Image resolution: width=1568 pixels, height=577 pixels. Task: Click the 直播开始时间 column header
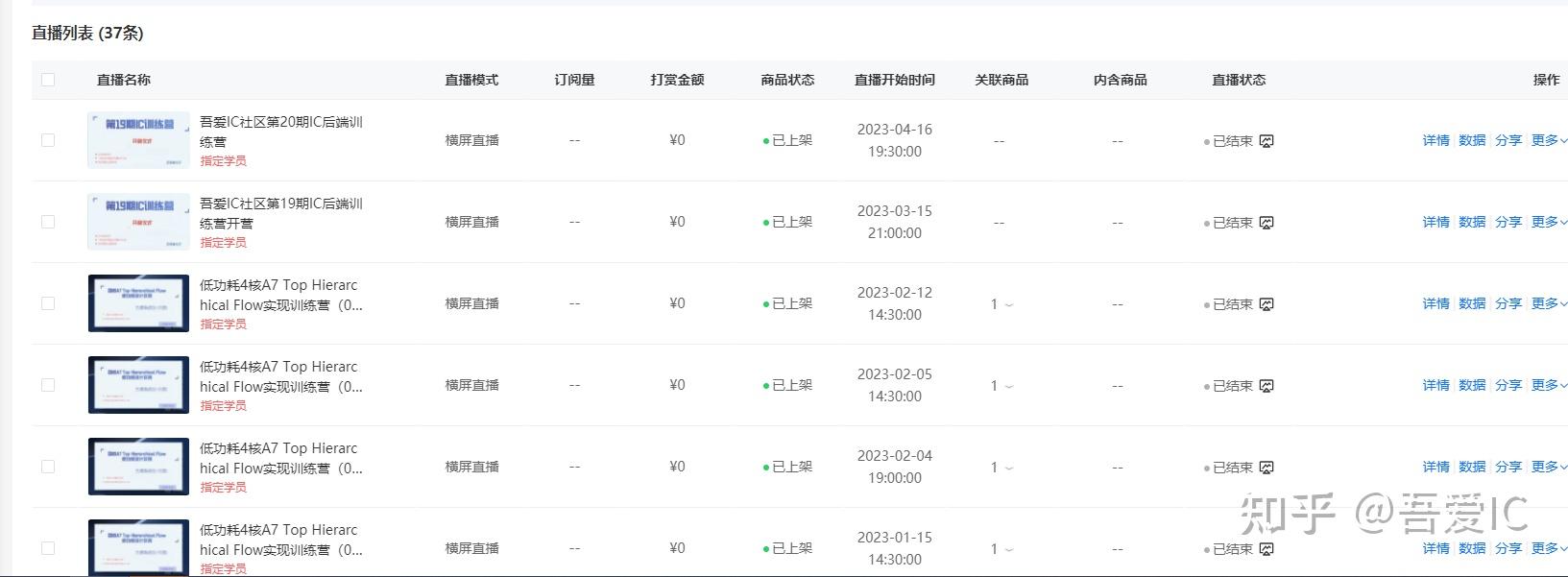tap(894, 80)
